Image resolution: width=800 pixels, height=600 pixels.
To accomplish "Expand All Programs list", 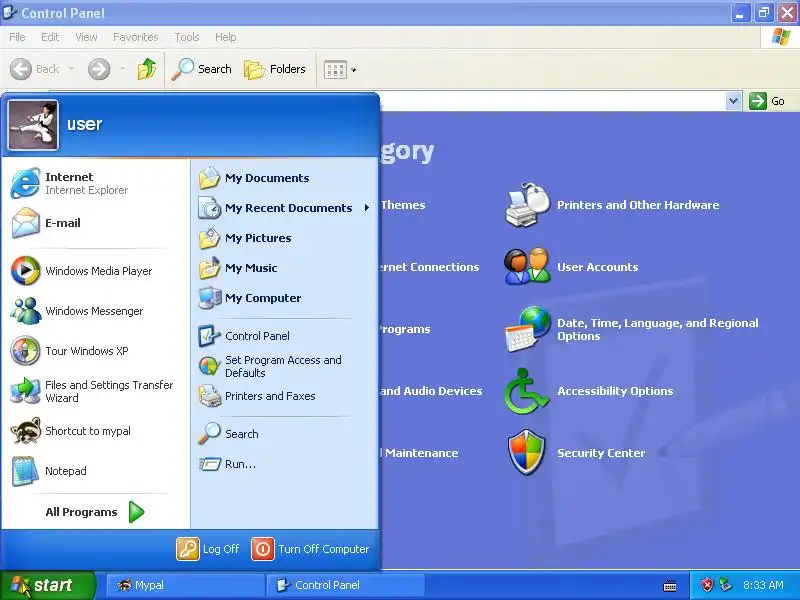I will click(x=95, y=512).
